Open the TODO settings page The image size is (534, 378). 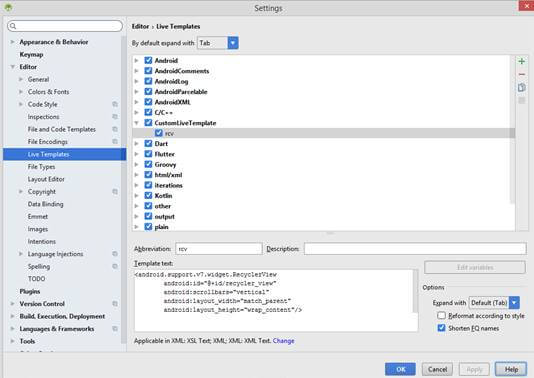click(36, 279)
